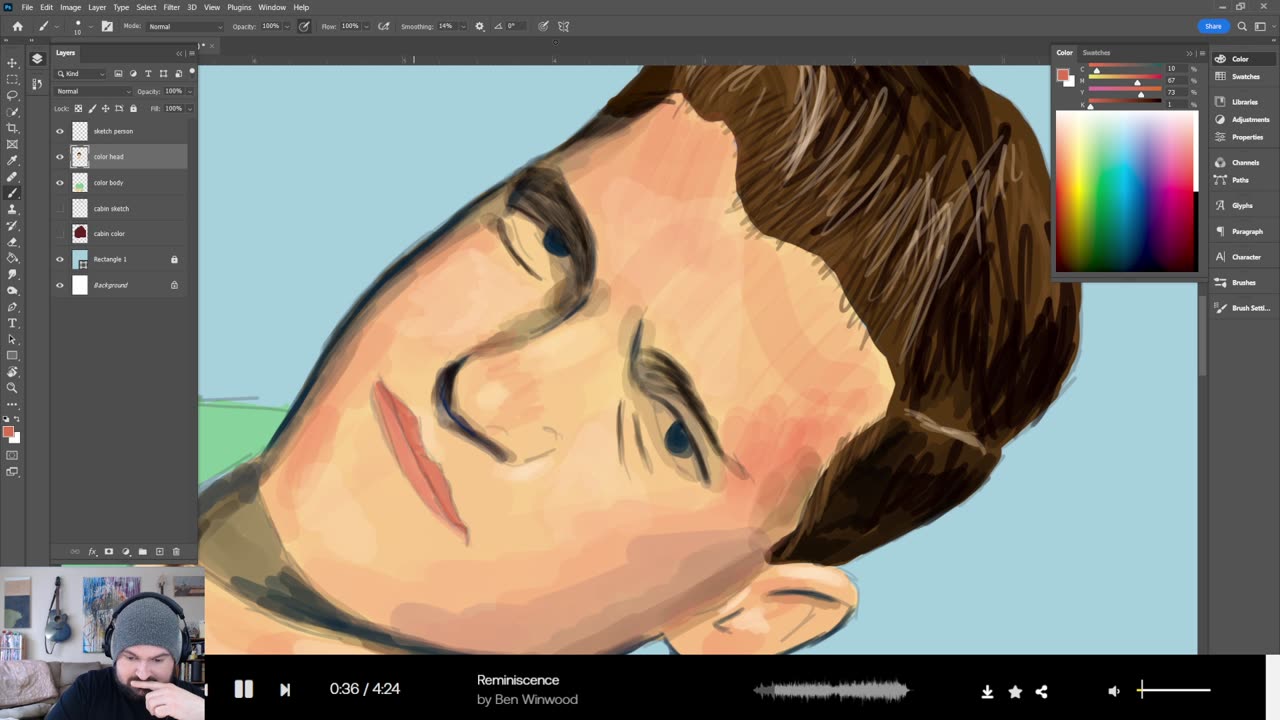
Task: Open the Plugins menu
Action: coord(239,7)
